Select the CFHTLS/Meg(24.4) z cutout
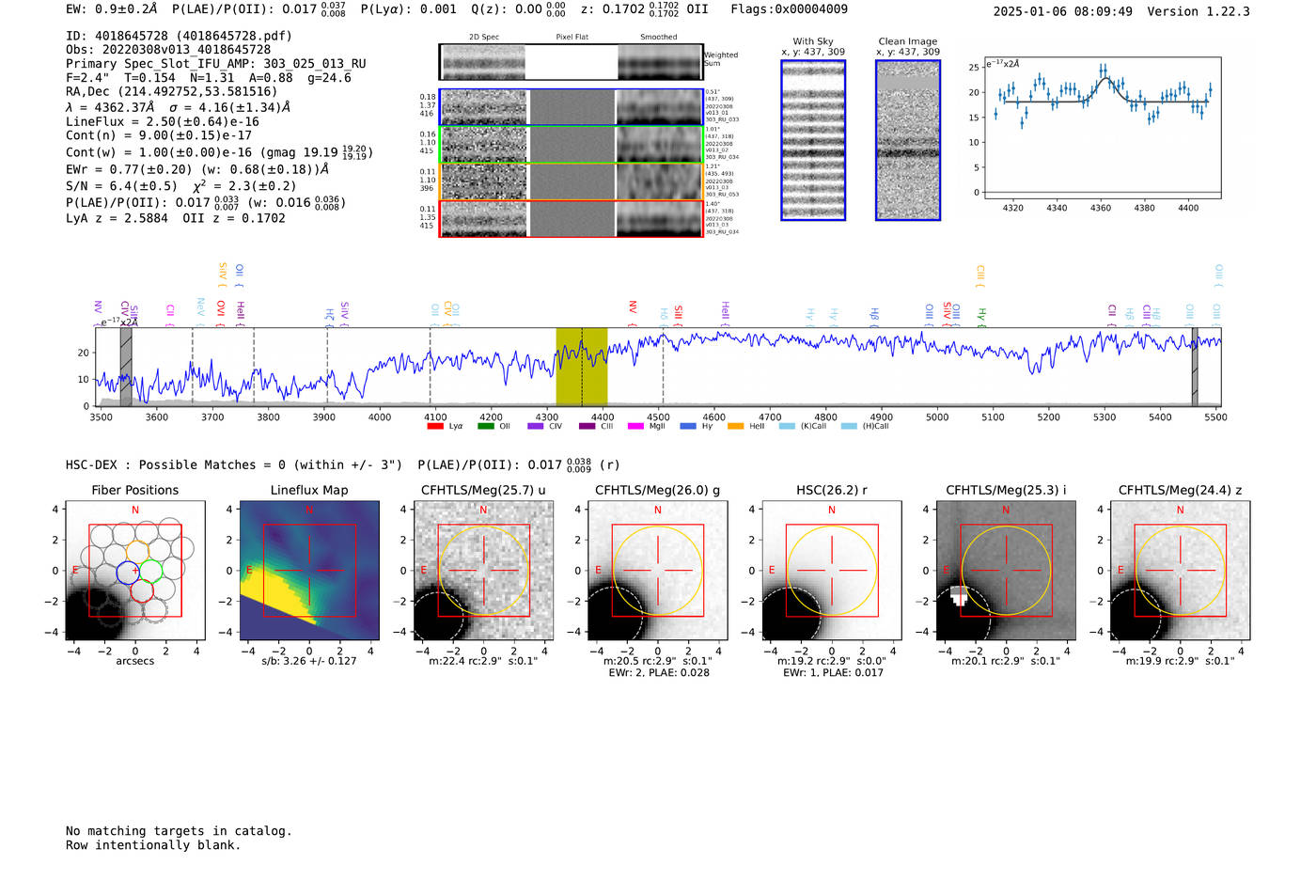1316x896 pixels. [1180, 571]
